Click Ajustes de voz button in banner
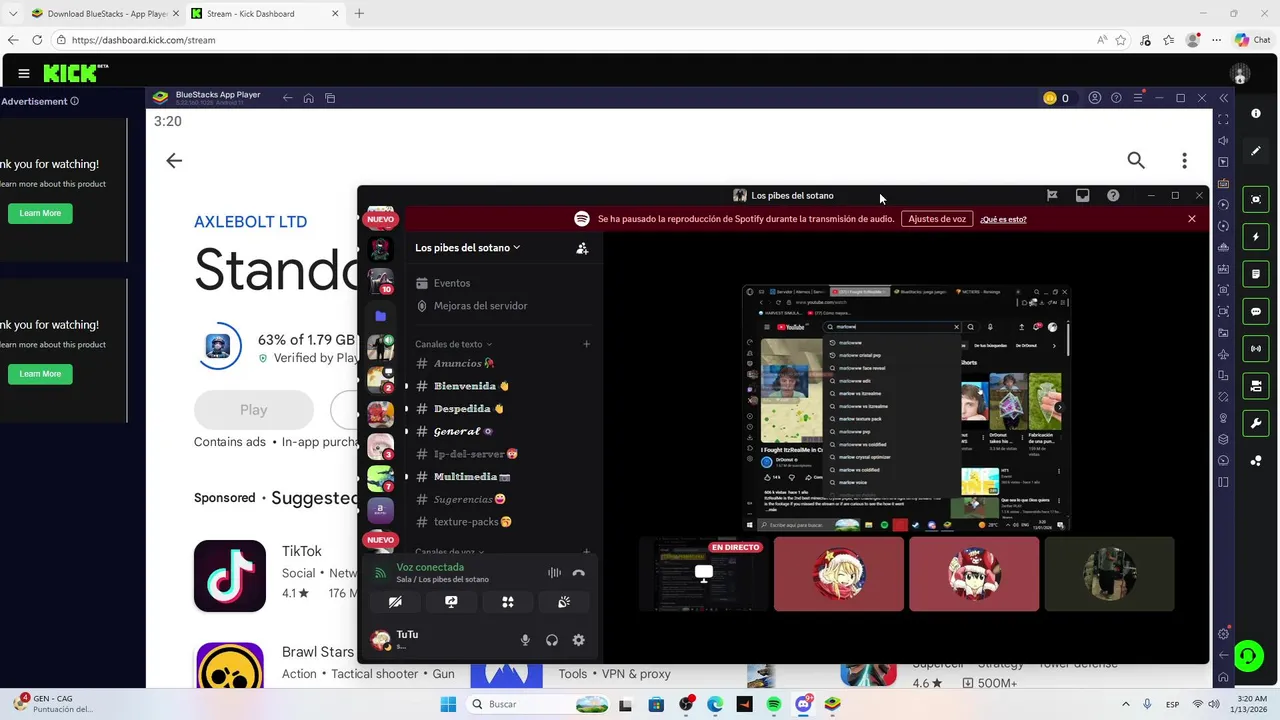Screen dimensions: 1280x720 point(937,219)
